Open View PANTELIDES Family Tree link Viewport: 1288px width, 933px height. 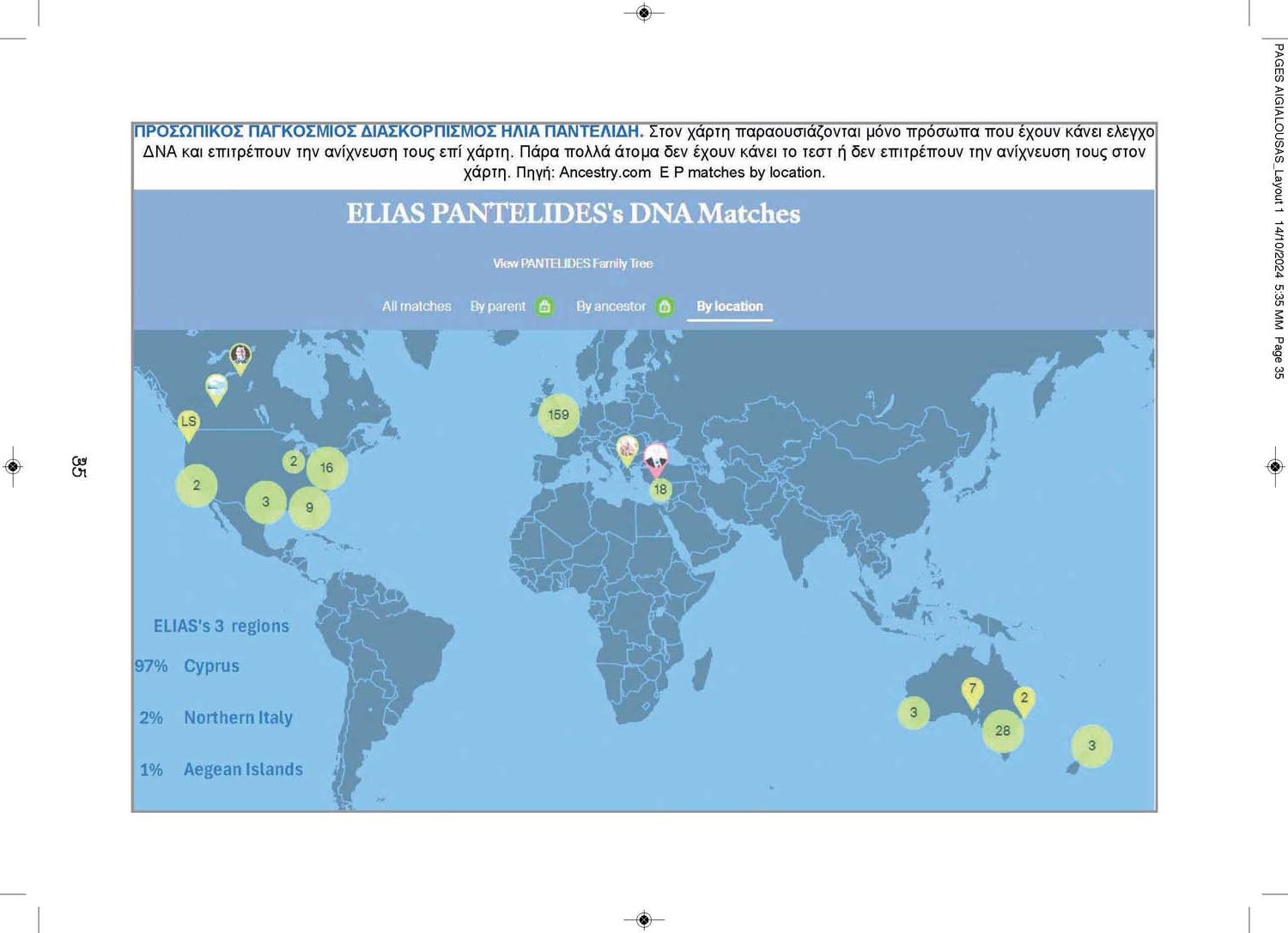[x=573, y=264]
